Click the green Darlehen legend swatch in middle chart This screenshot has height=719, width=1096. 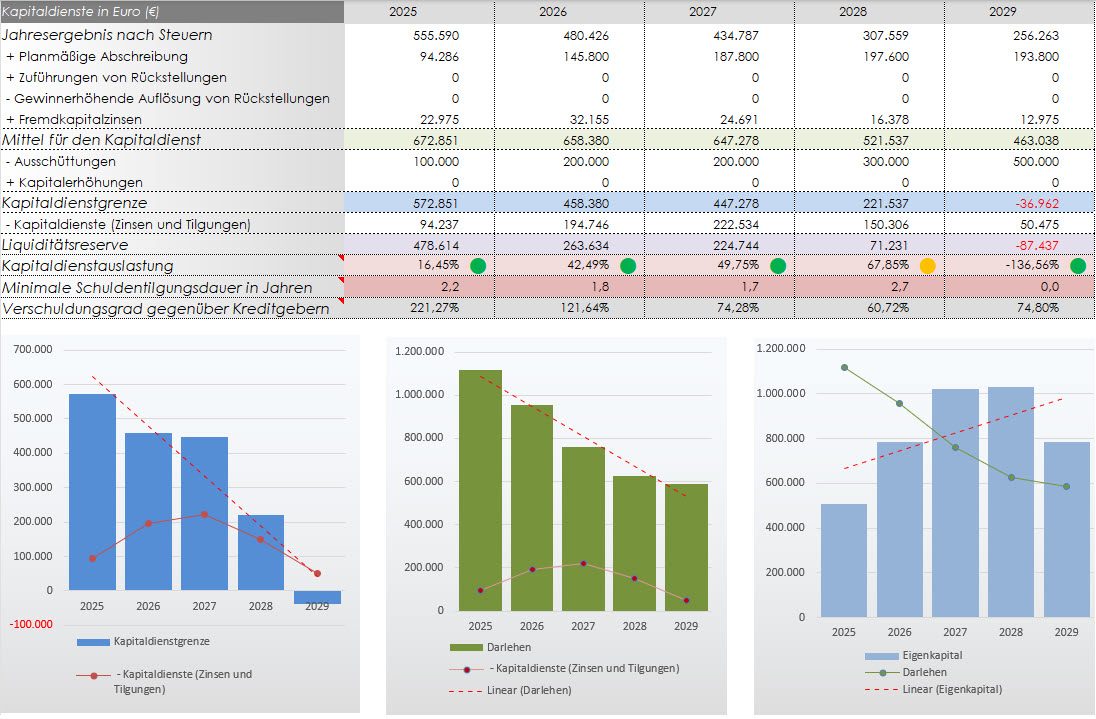point(465,647)
